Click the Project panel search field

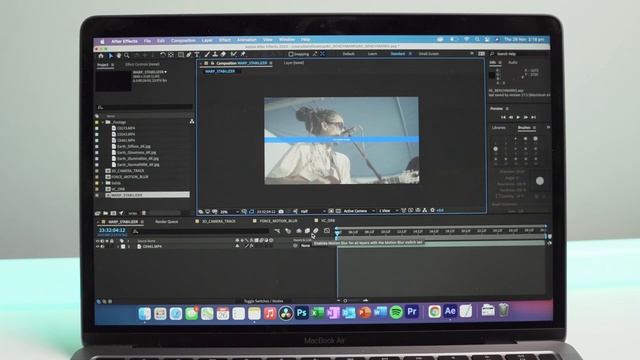click(144, 107)
